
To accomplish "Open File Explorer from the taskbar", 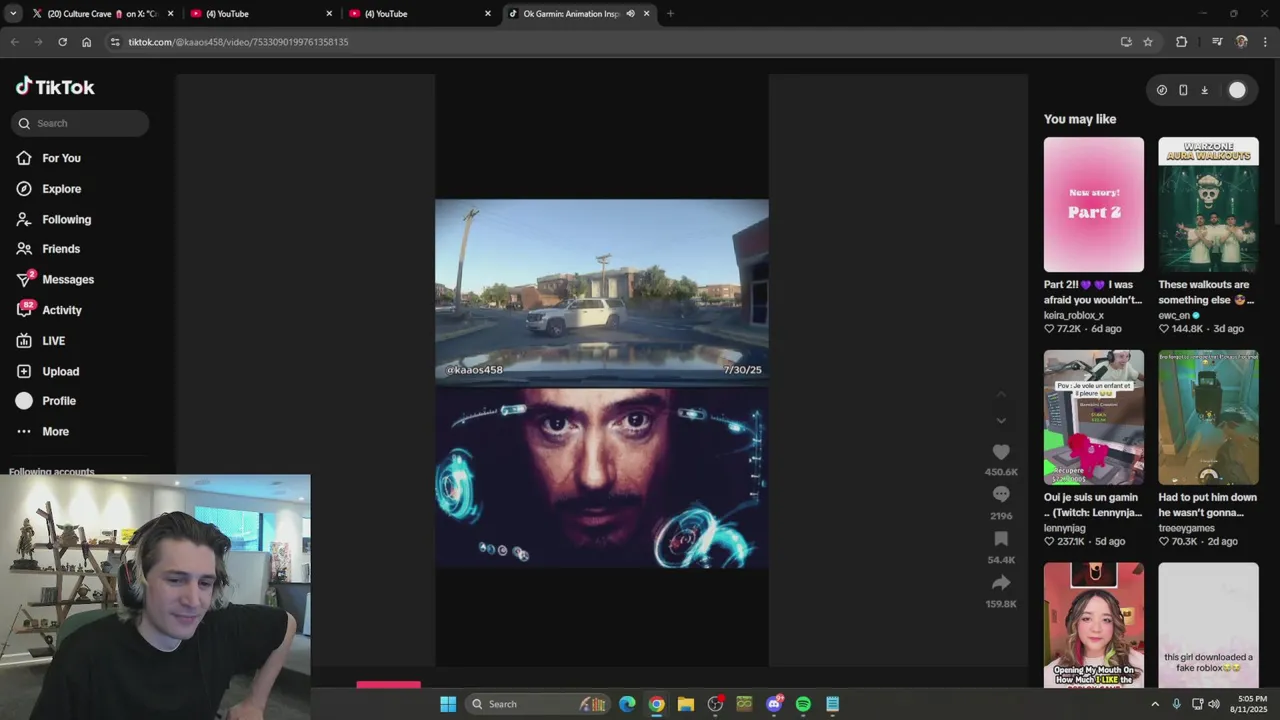I will (685, 704).
